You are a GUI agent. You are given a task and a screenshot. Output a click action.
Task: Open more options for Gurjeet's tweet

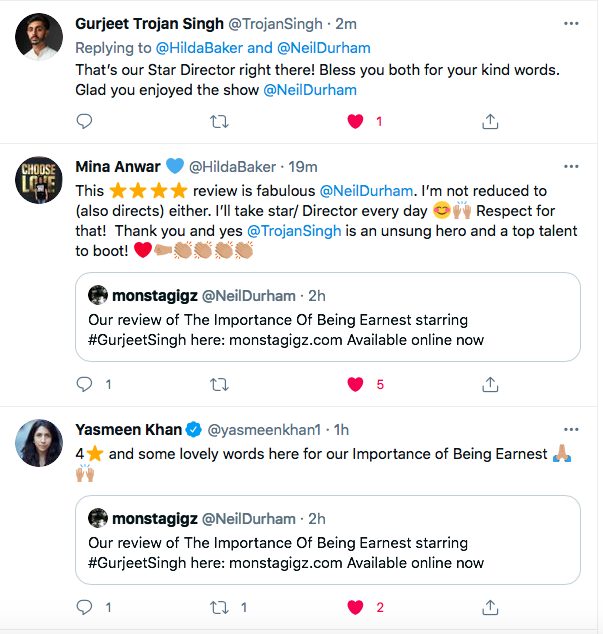tap(570, 23)
